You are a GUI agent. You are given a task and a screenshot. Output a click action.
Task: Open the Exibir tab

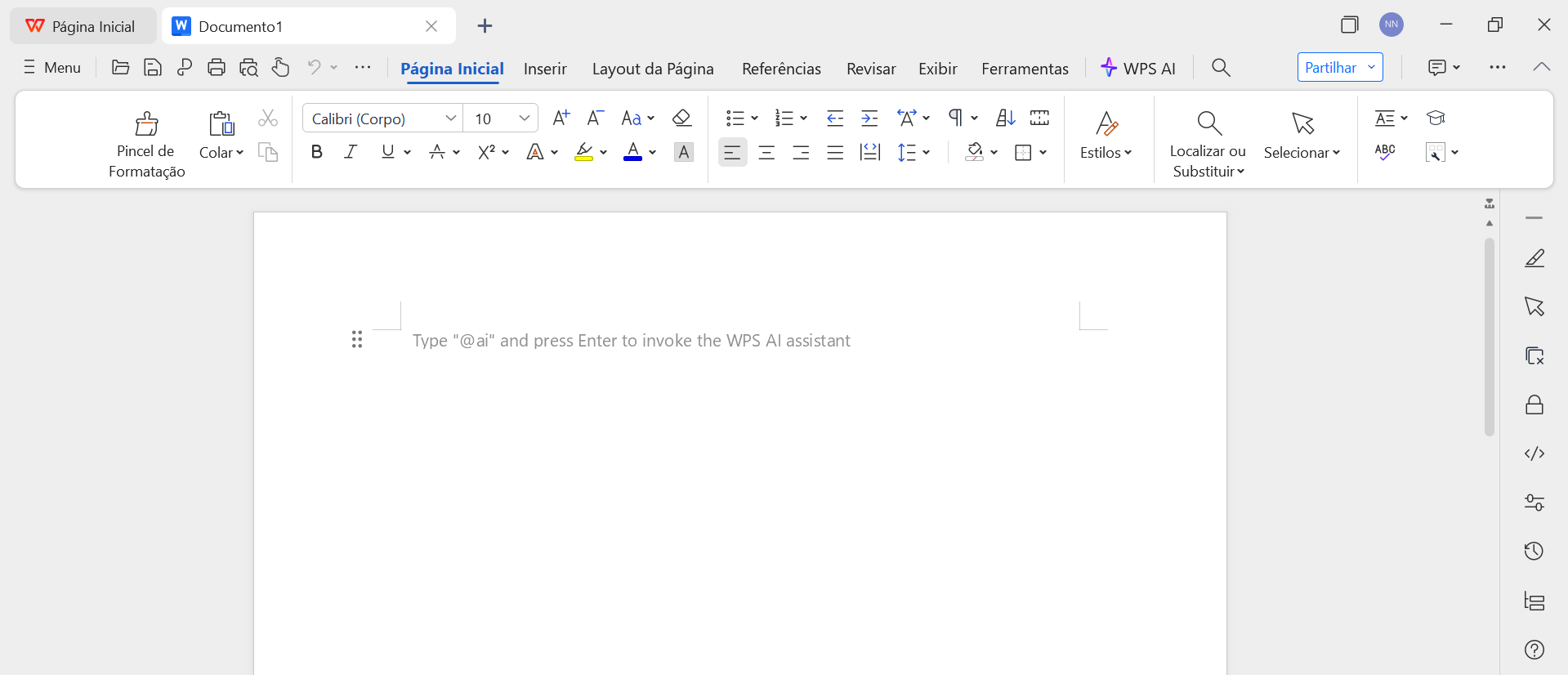click(937, 69)
